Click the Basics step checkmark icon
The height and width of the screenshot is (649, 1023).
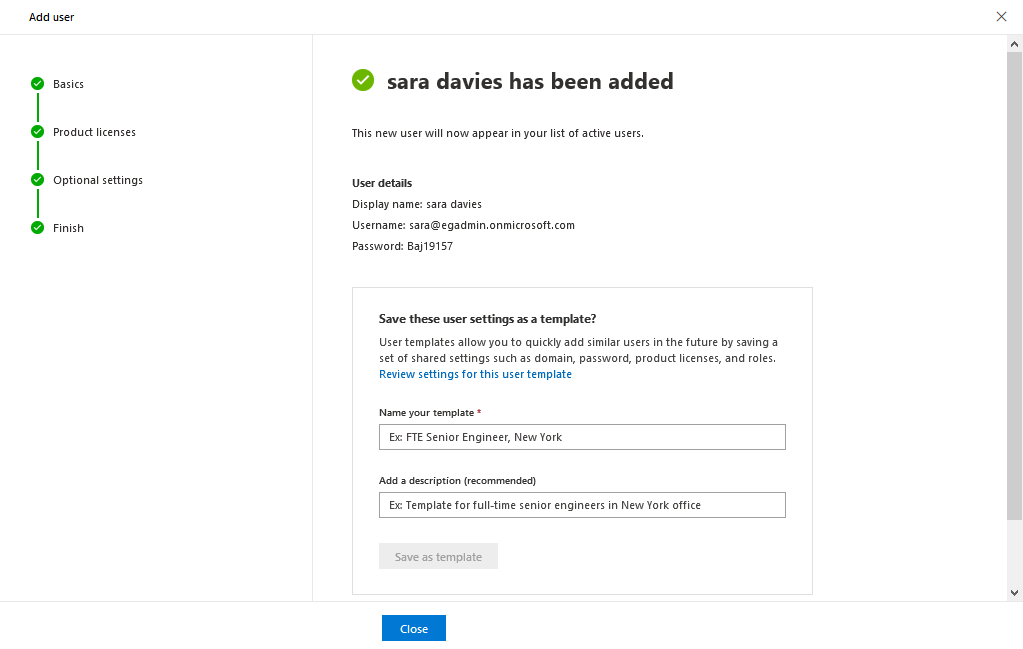pos(38,83)
